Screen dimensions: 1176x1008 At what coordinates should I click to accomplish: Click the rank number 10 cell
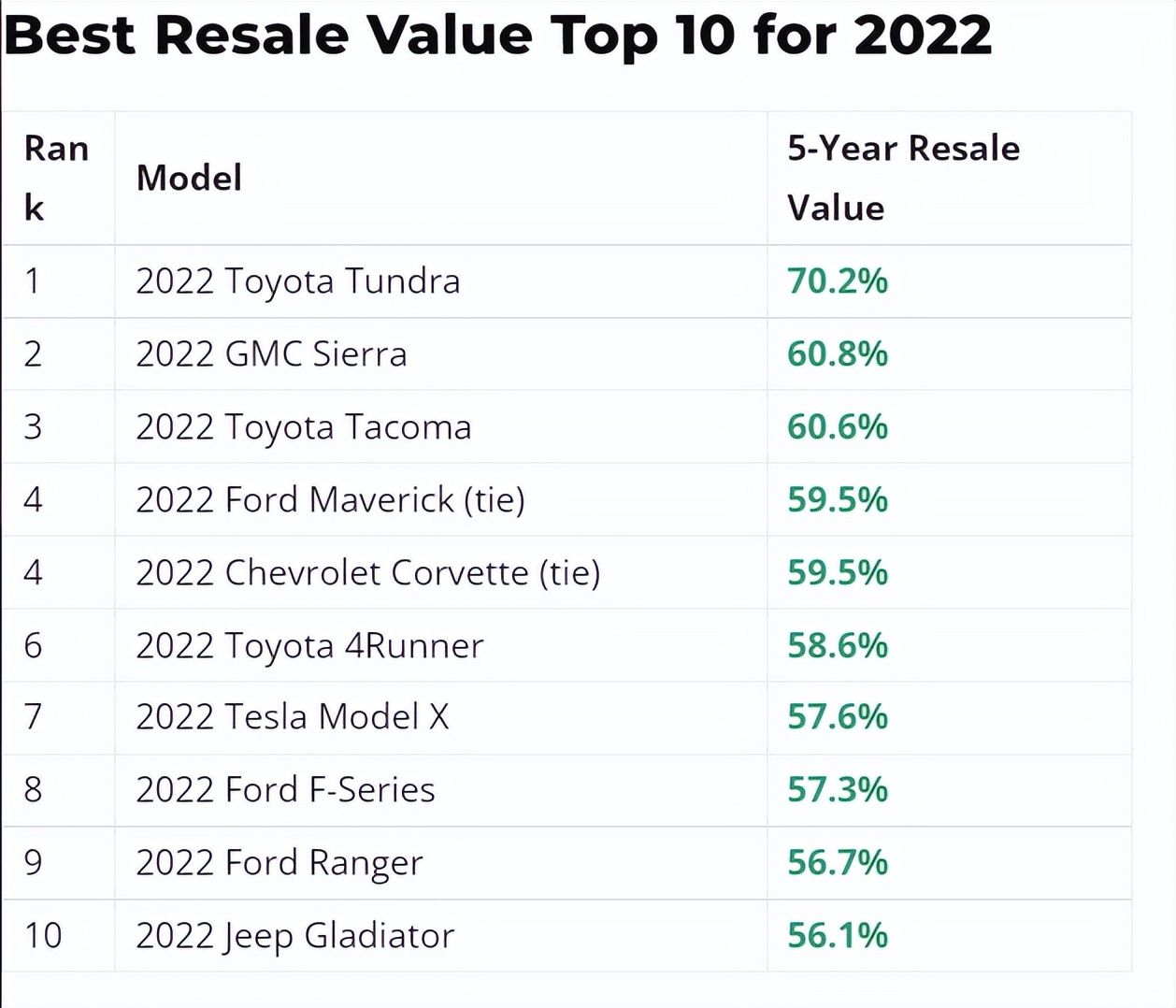click(43, 936)
